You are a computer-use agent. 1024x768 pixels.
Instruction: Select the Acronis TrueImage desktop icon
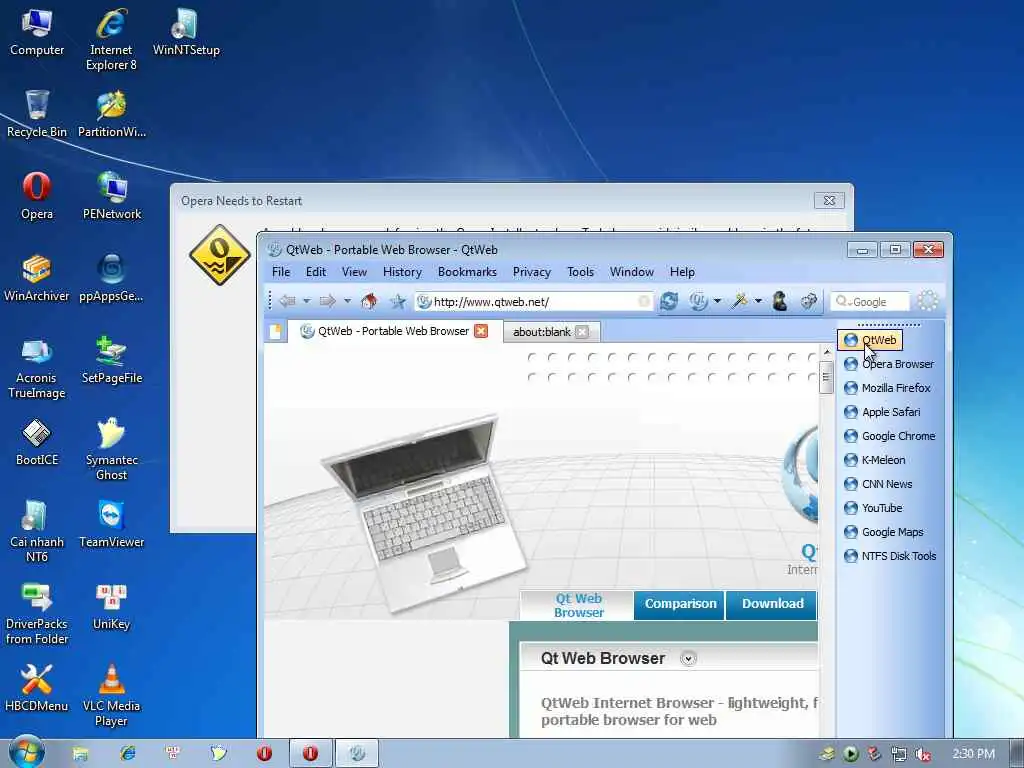[37, 368]
